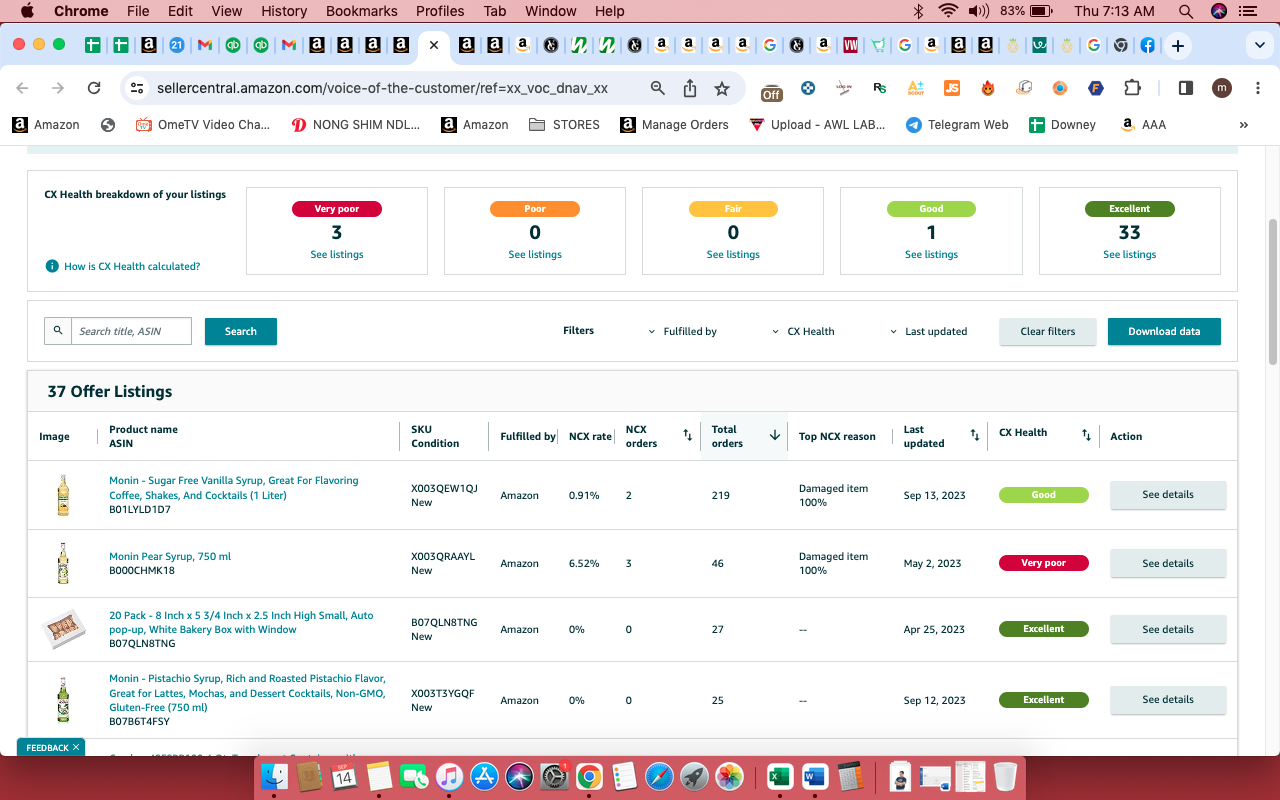The height and width of the screenshot is (800, 1280).
Task: Click the info icon next to CX Health calculated
Action: click(x=52, y=266)
